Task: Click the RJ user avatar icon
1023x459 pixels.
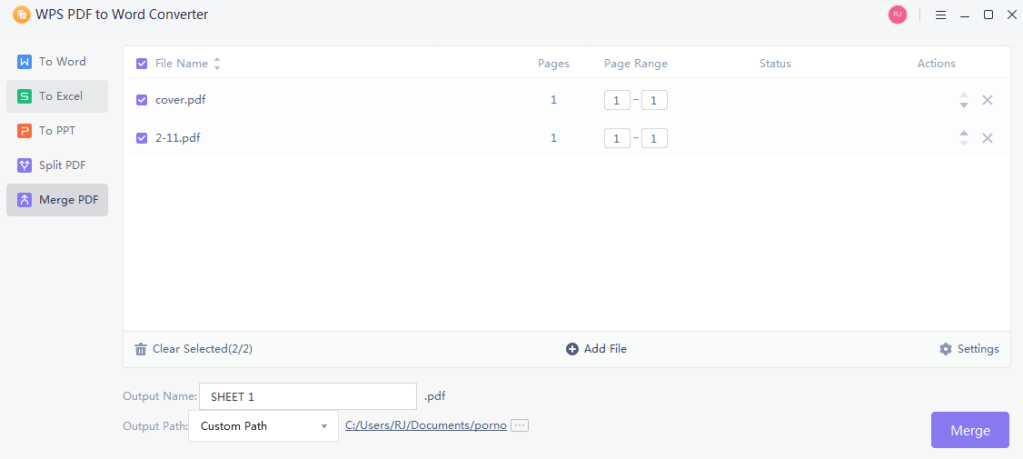Action: (897, 15)
